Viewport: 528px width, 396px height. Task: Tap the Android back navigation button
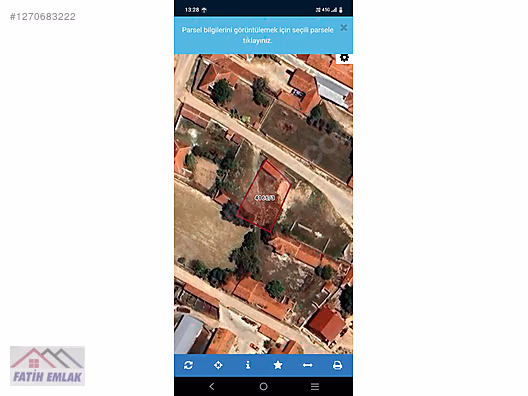point(212,386)
